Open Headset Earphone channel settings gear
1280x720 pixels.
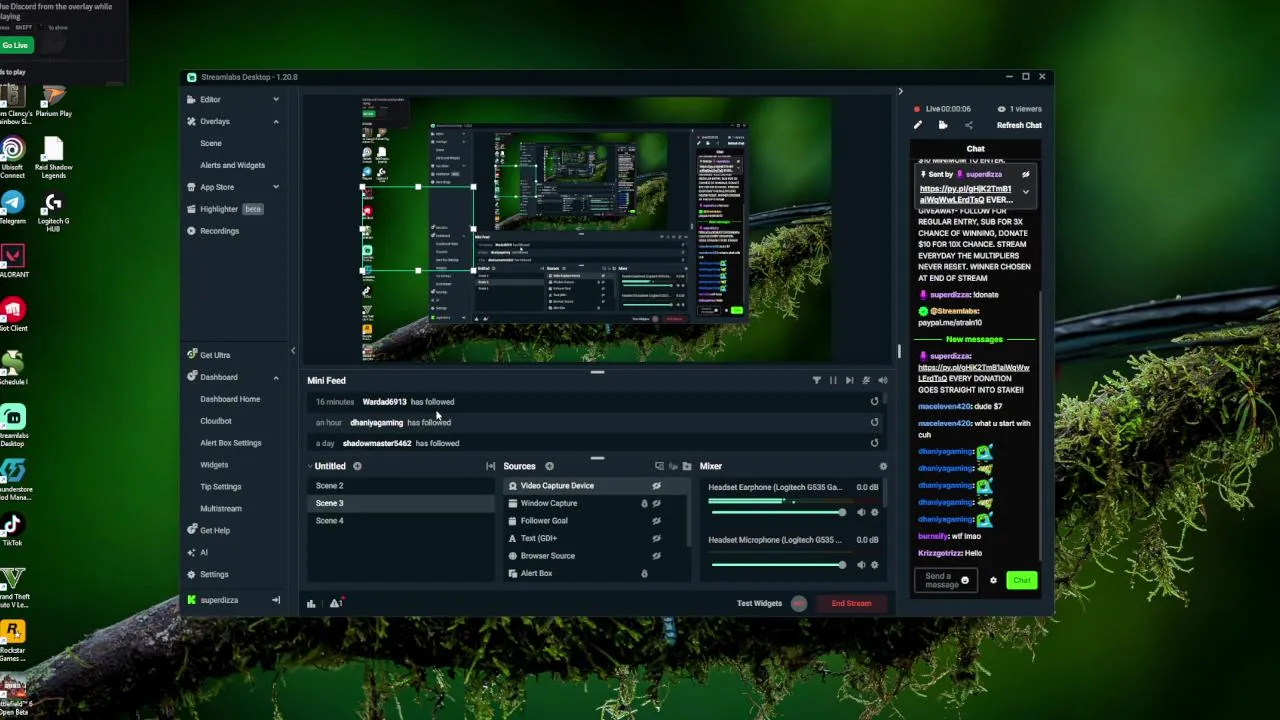[874, 512]
